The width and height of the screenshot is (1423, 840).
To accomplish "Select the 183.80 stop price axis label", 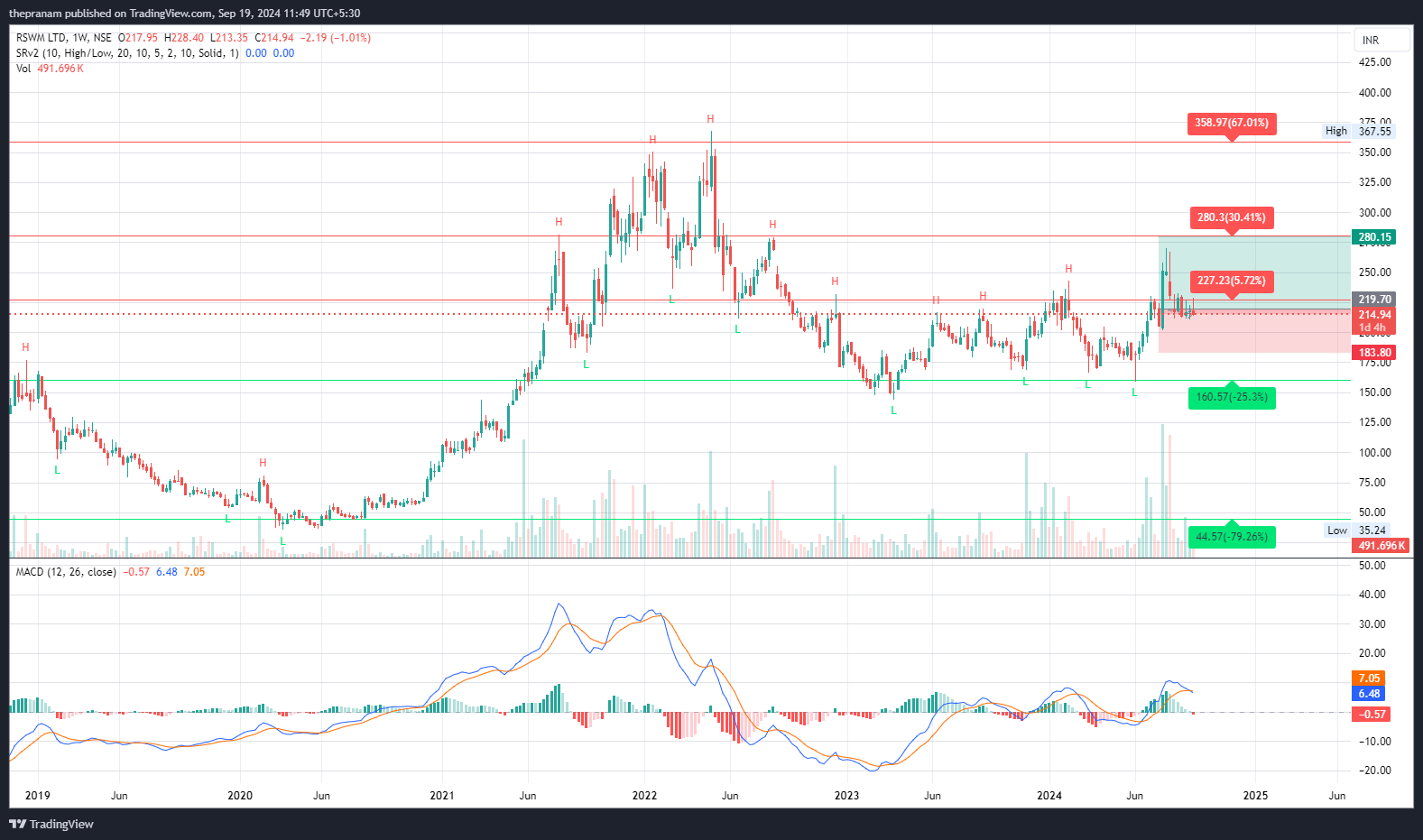I will click(x=1374, y=353).
